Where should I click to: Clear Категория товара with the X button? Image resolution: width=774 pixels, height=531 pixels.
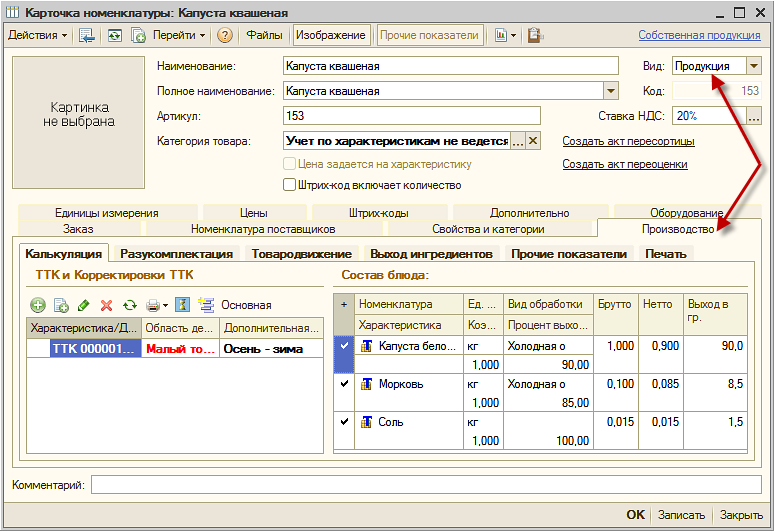pyautogui.click(x=533, y=141)
